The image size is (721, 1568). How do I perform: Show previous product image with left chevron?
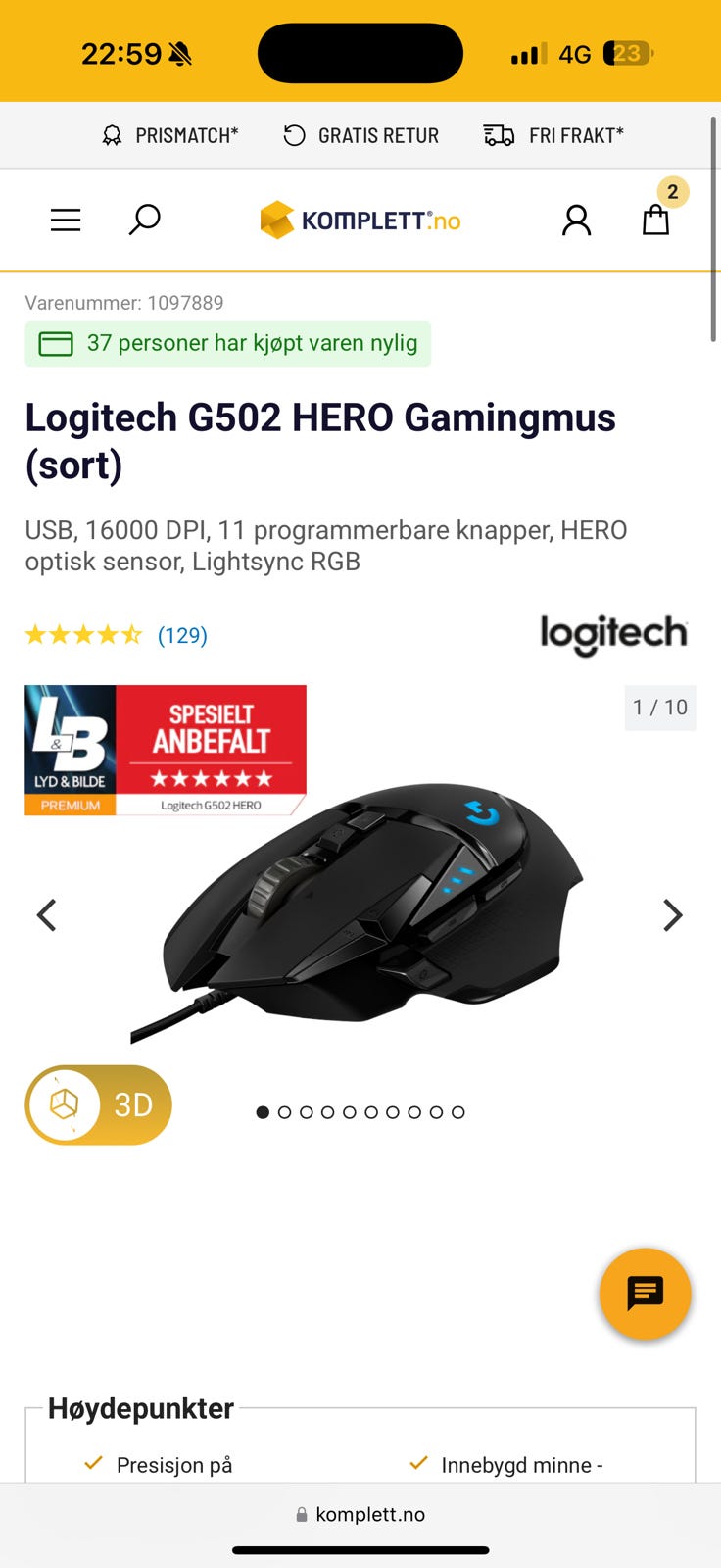click(46, 915)
